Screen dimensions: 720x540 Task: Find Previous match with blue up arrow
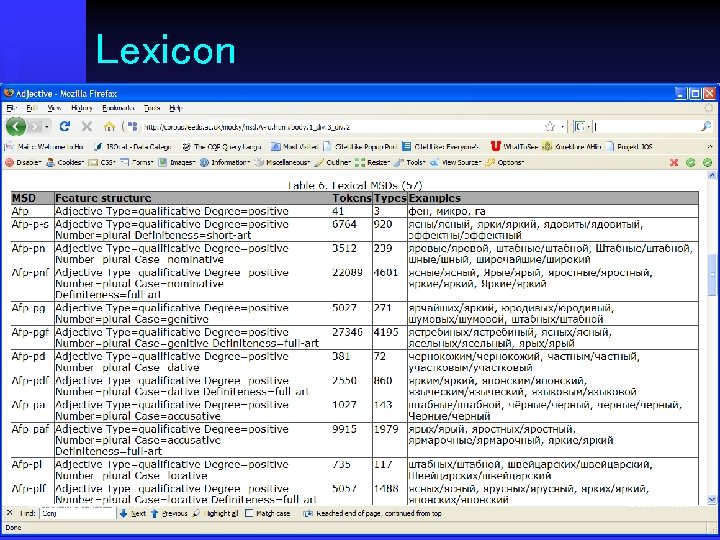(x=169, y=513)
